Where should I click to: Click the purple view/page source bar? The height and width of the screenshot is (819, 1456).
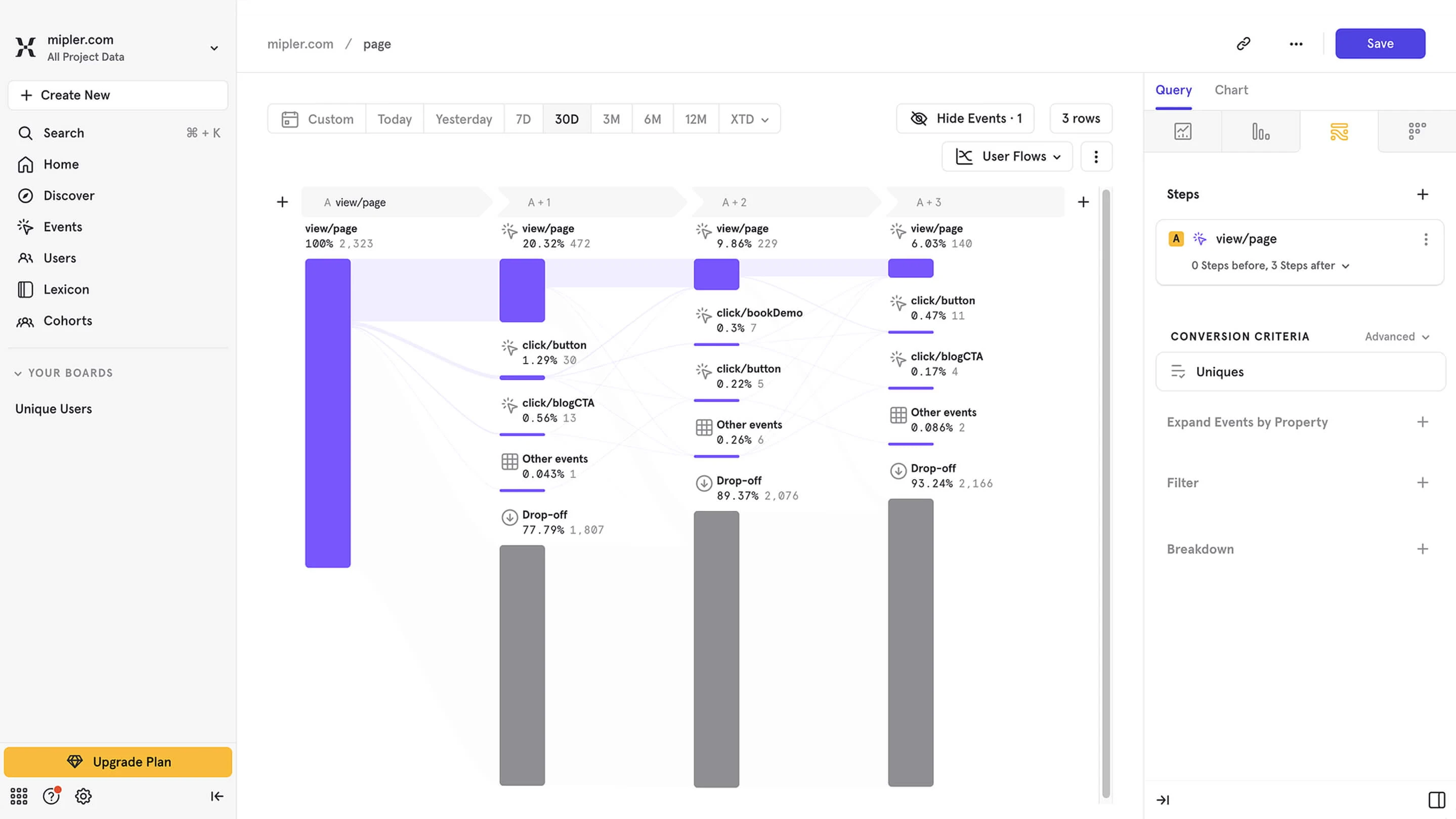tap(328, 413)
